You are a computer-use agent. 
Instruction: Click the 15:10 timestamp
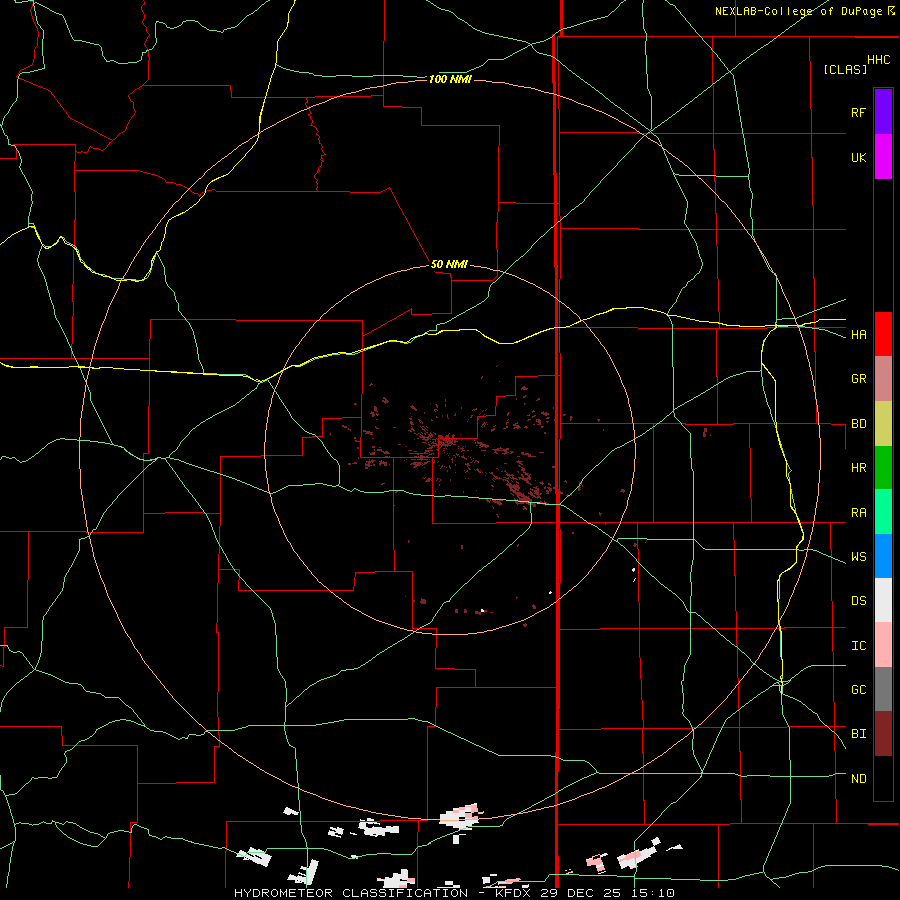point(654,893)
